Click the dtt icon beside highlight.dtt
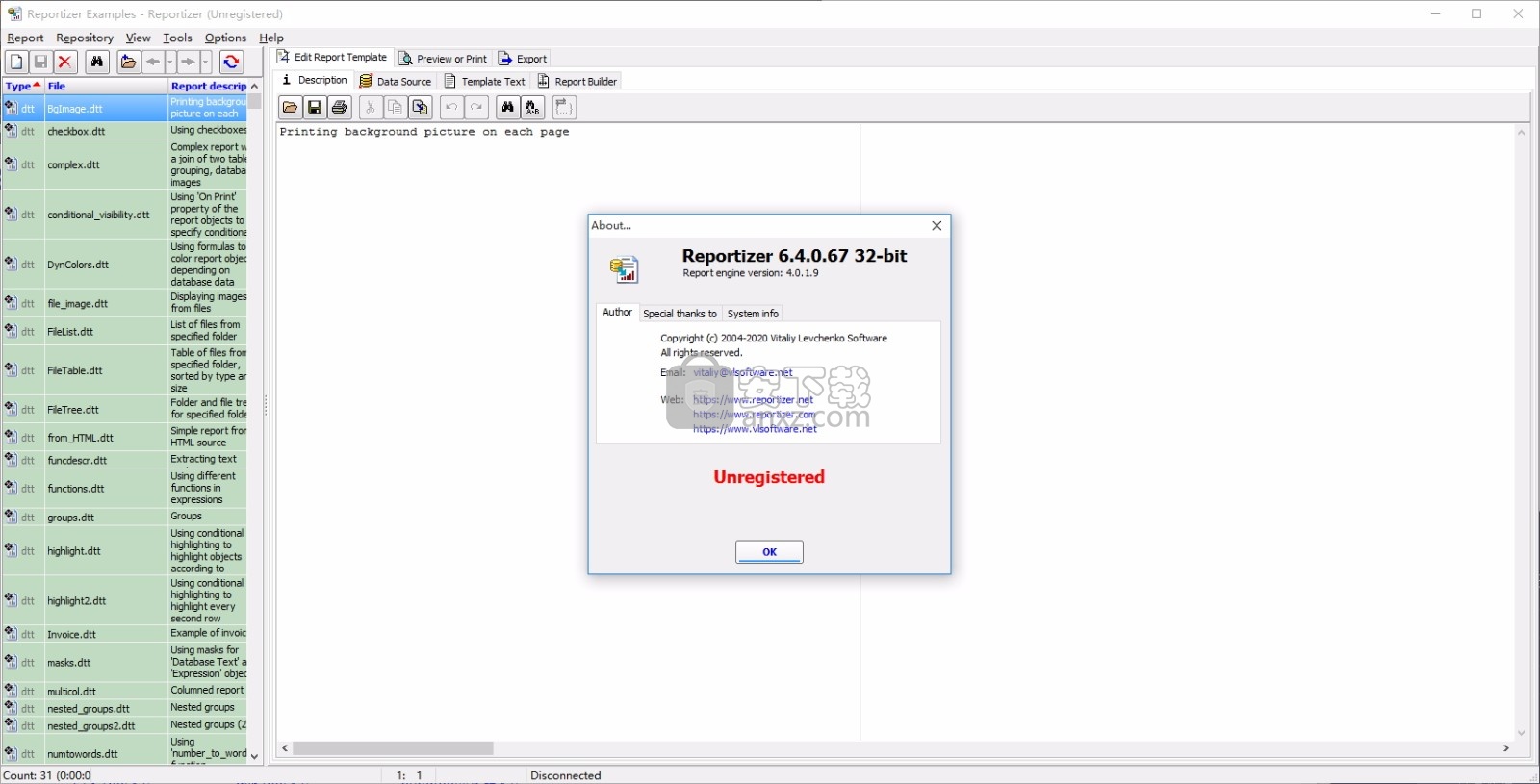Viewport: 1540px width, 784px height. click(x=11, y=550)
